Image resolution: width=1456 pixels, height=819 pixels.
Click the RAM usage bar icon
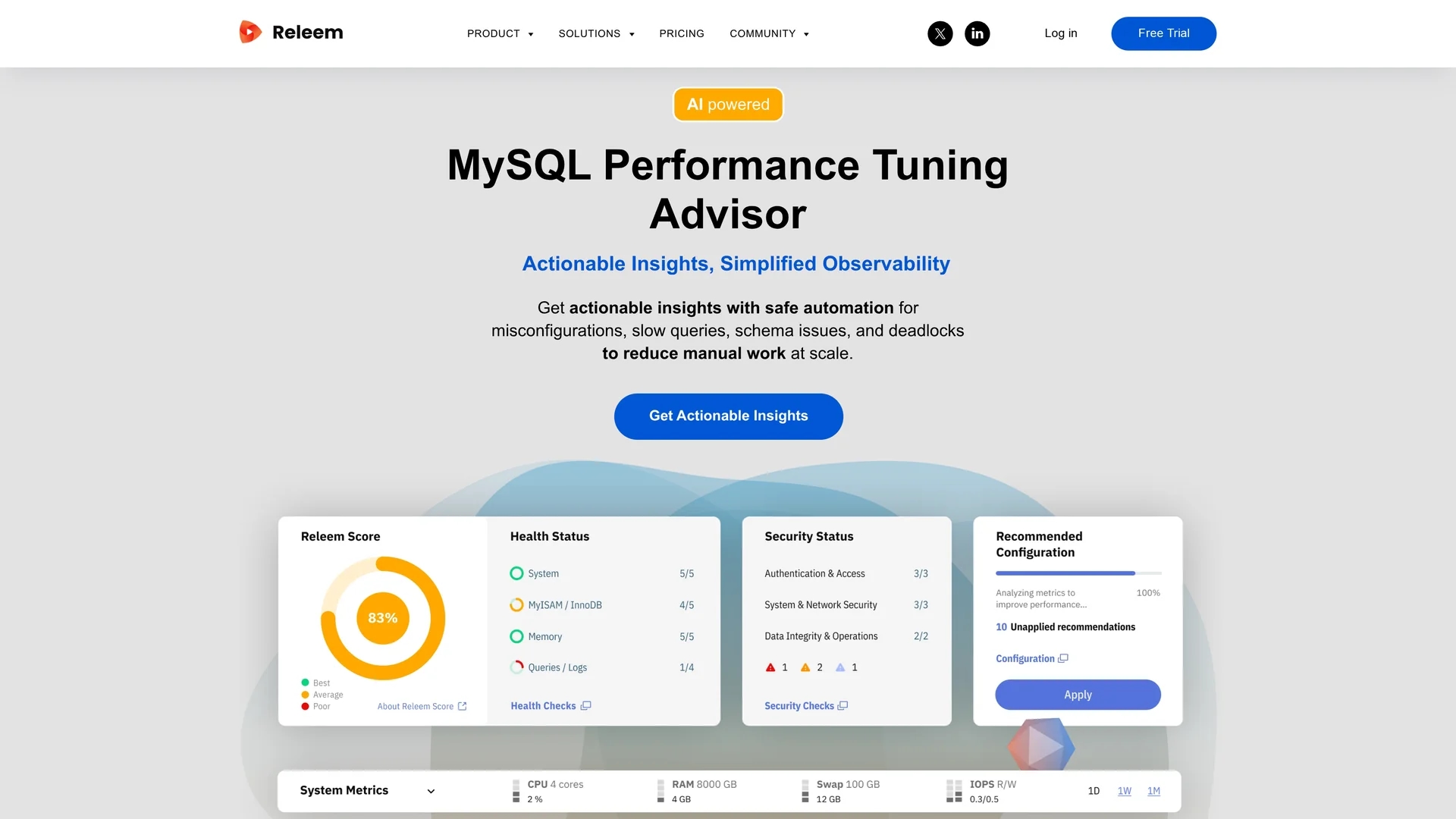click(661, 791)
